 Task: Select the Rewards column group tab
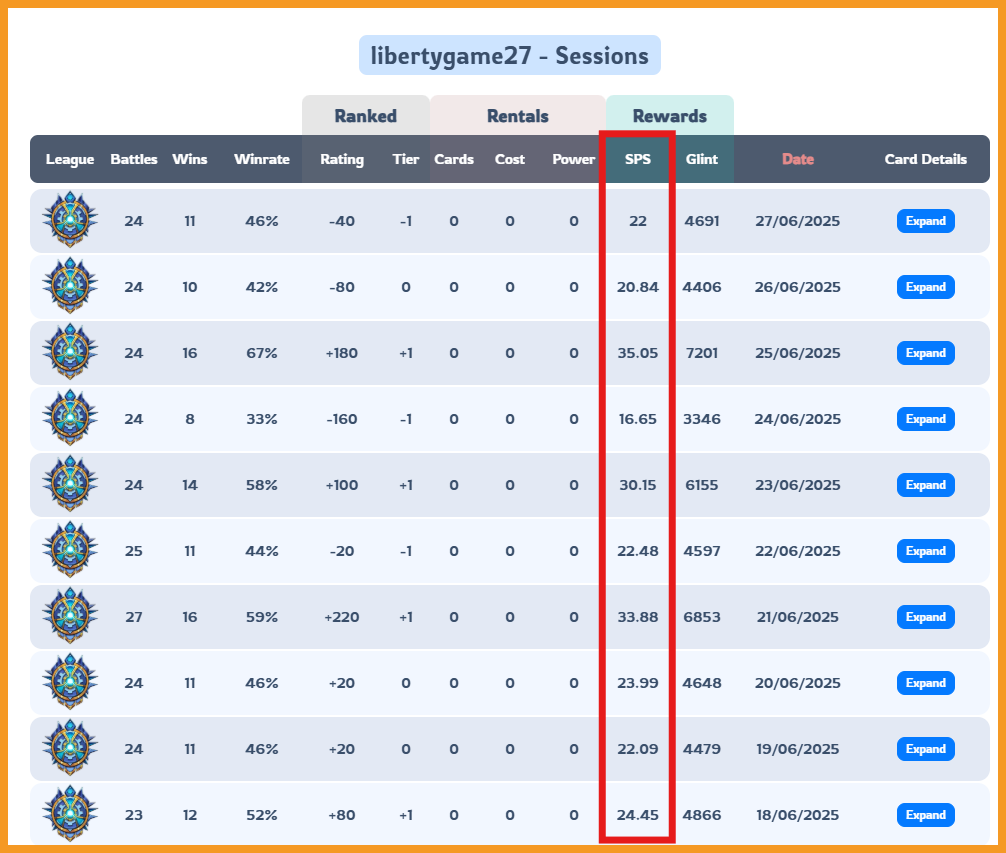point(670,115)
